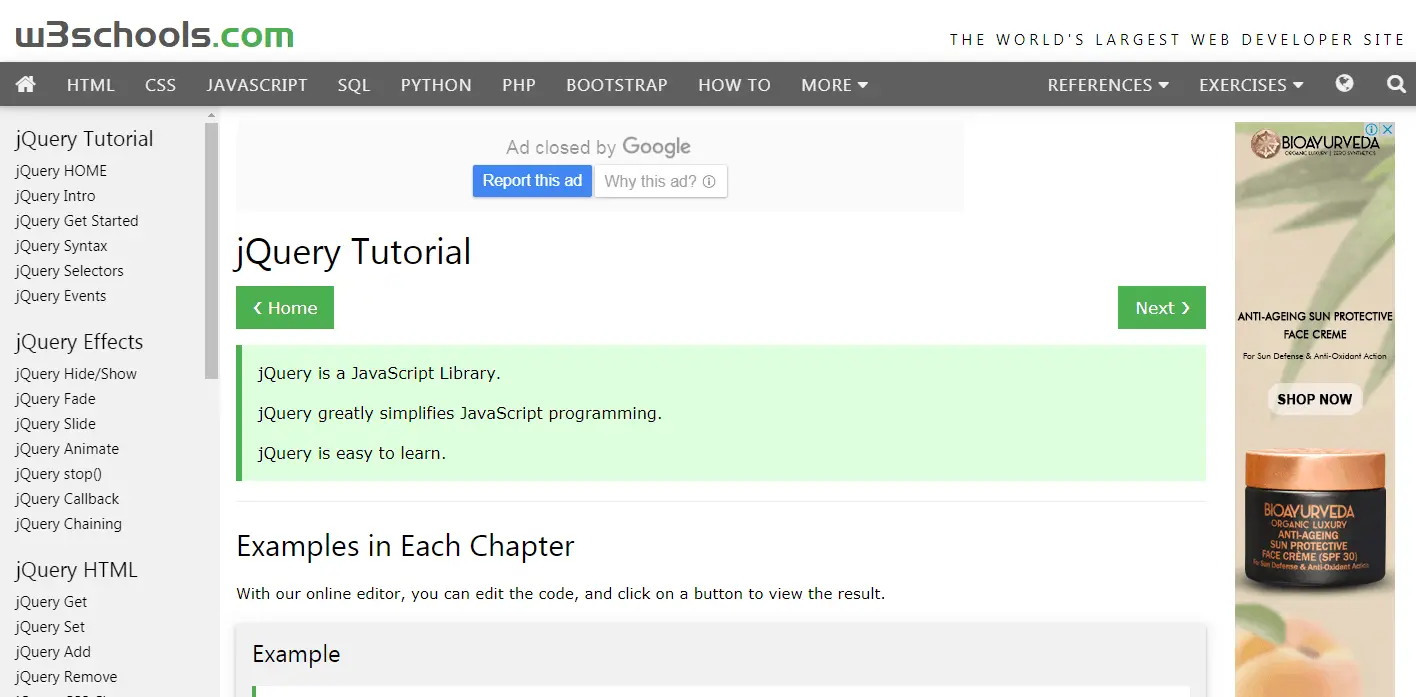Click the Bioayurveda face creme jar image

(1314, 520)
